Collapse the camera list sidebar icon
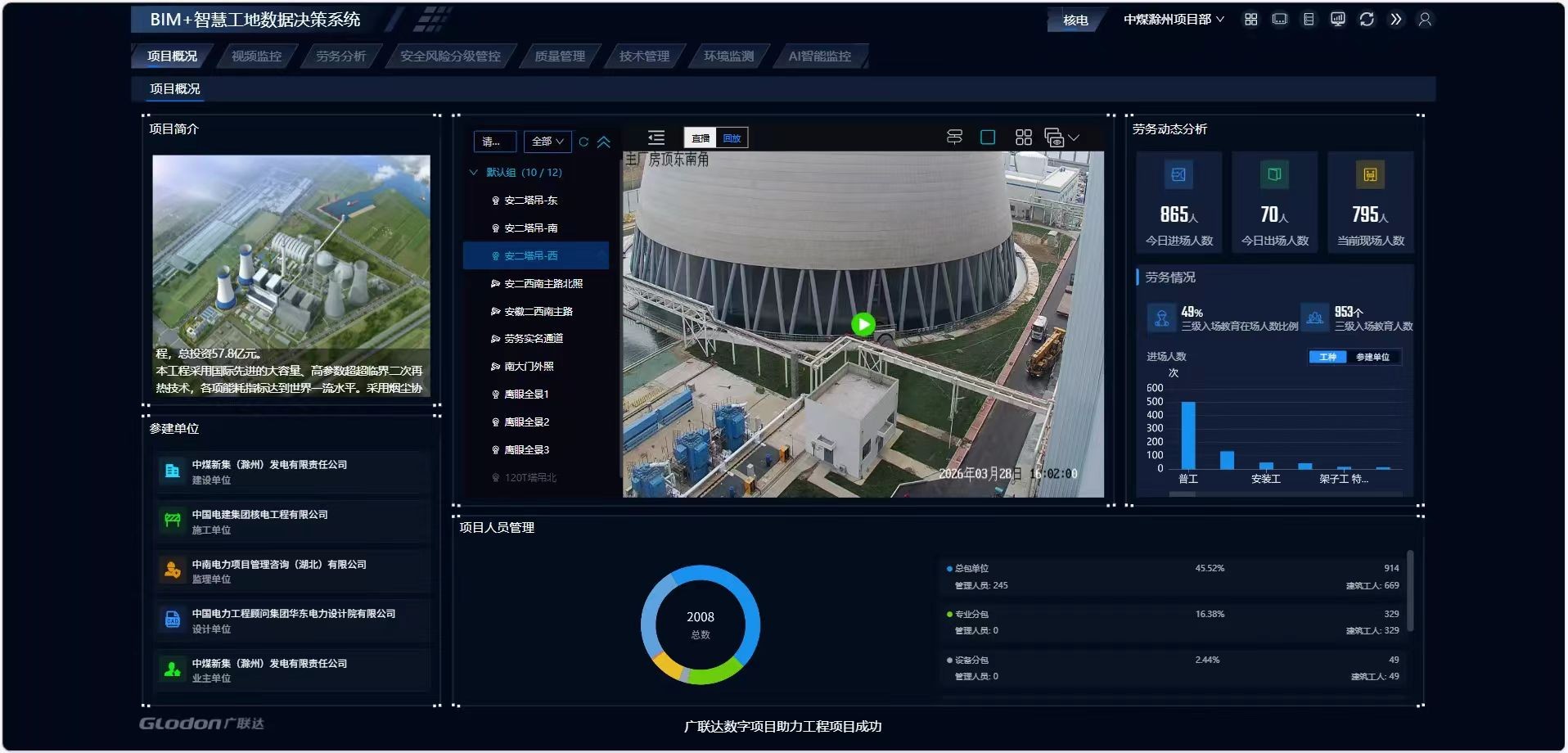 [656, 138]
